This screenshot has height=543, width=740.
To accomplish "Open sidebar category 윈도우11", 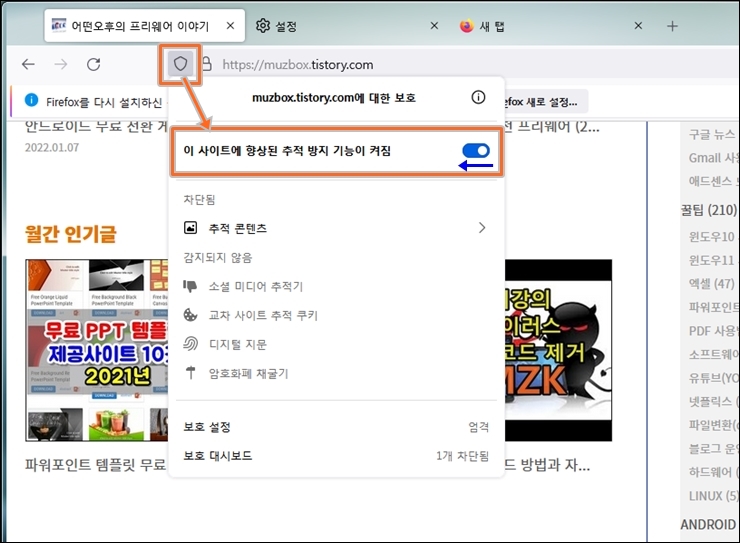I will pos(711,260).
